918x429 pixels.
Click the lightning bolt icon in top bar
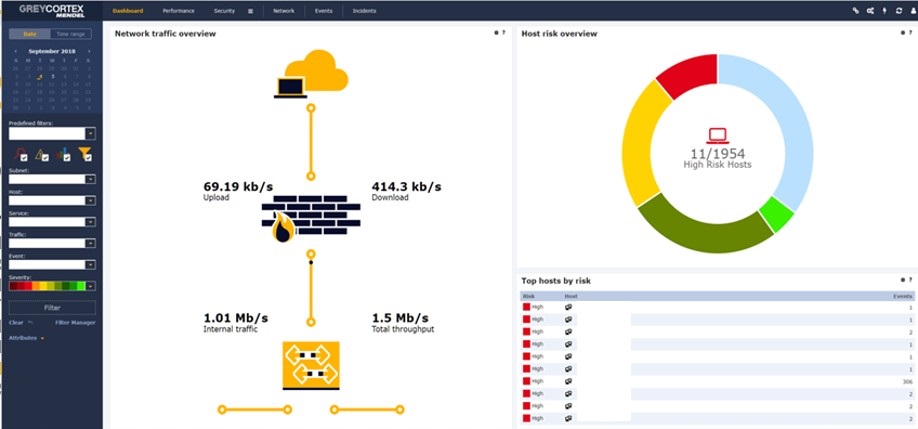pyautogui.click(x=884, y=11)
